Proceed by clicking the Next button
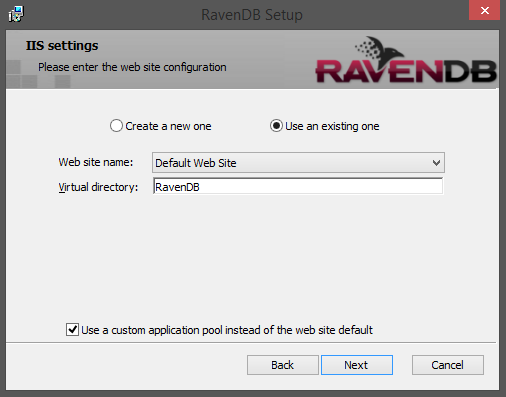 click(x=357, y=365)
